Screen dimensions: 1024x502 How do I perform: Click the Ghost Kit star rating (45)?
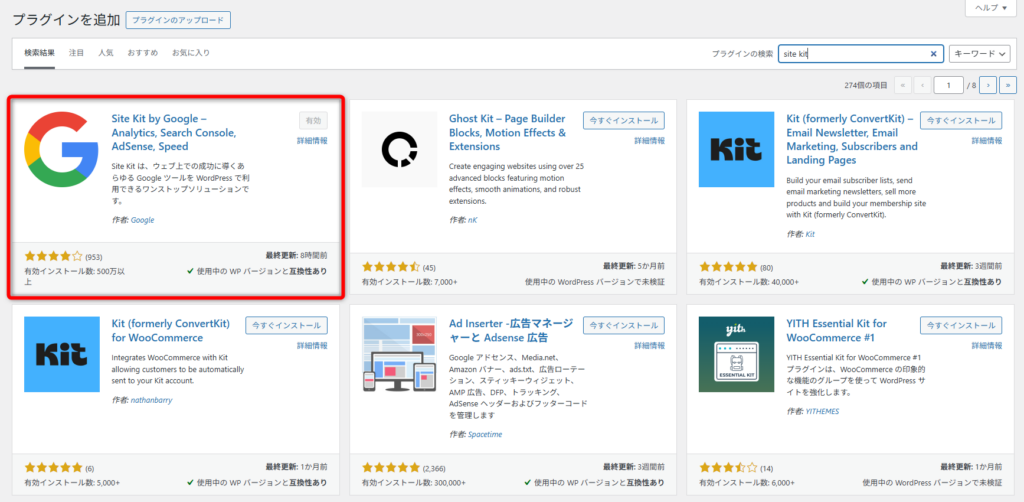391,267
